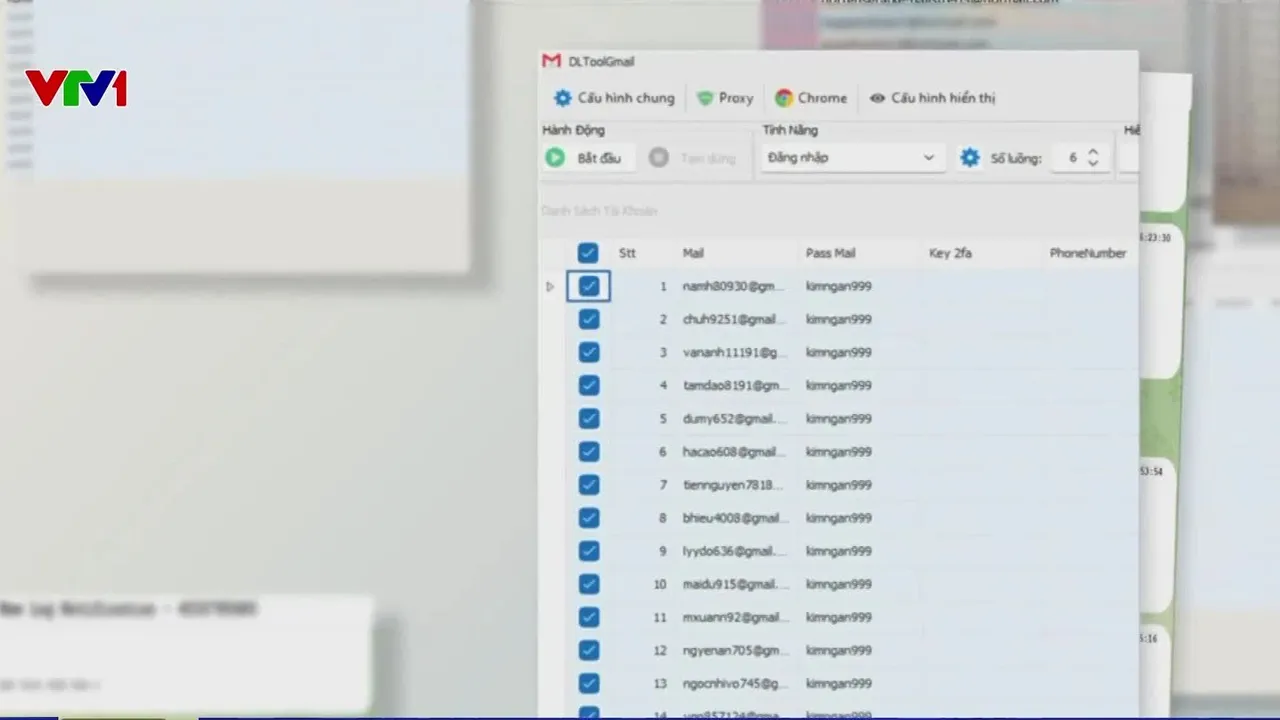The height and width of the screenshot is (720, 1280).
Task: Open Cấu hình hiển thị eye icon
Action: 877,98
